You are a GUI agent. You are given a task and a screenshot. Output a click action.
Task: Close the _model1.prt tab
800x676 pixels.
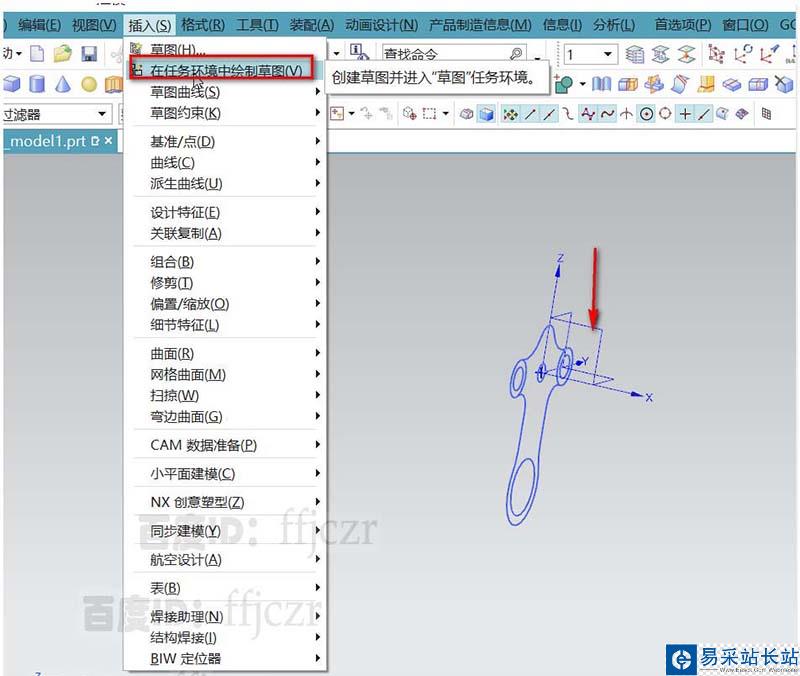tap(108, 141)
